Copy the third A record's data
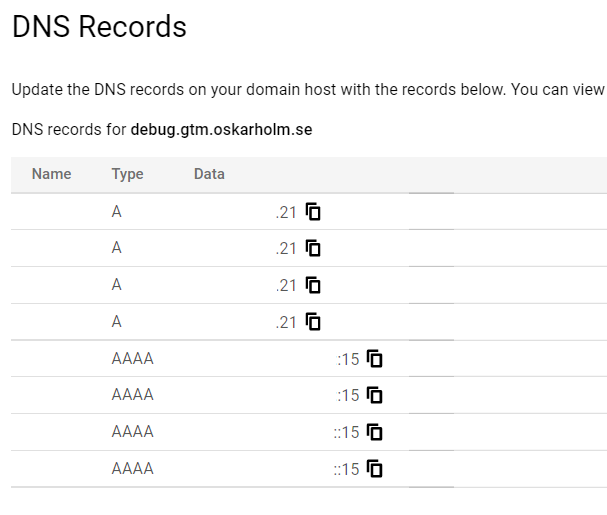The height and width of the screenshot is (515, 607). point(314,285)
